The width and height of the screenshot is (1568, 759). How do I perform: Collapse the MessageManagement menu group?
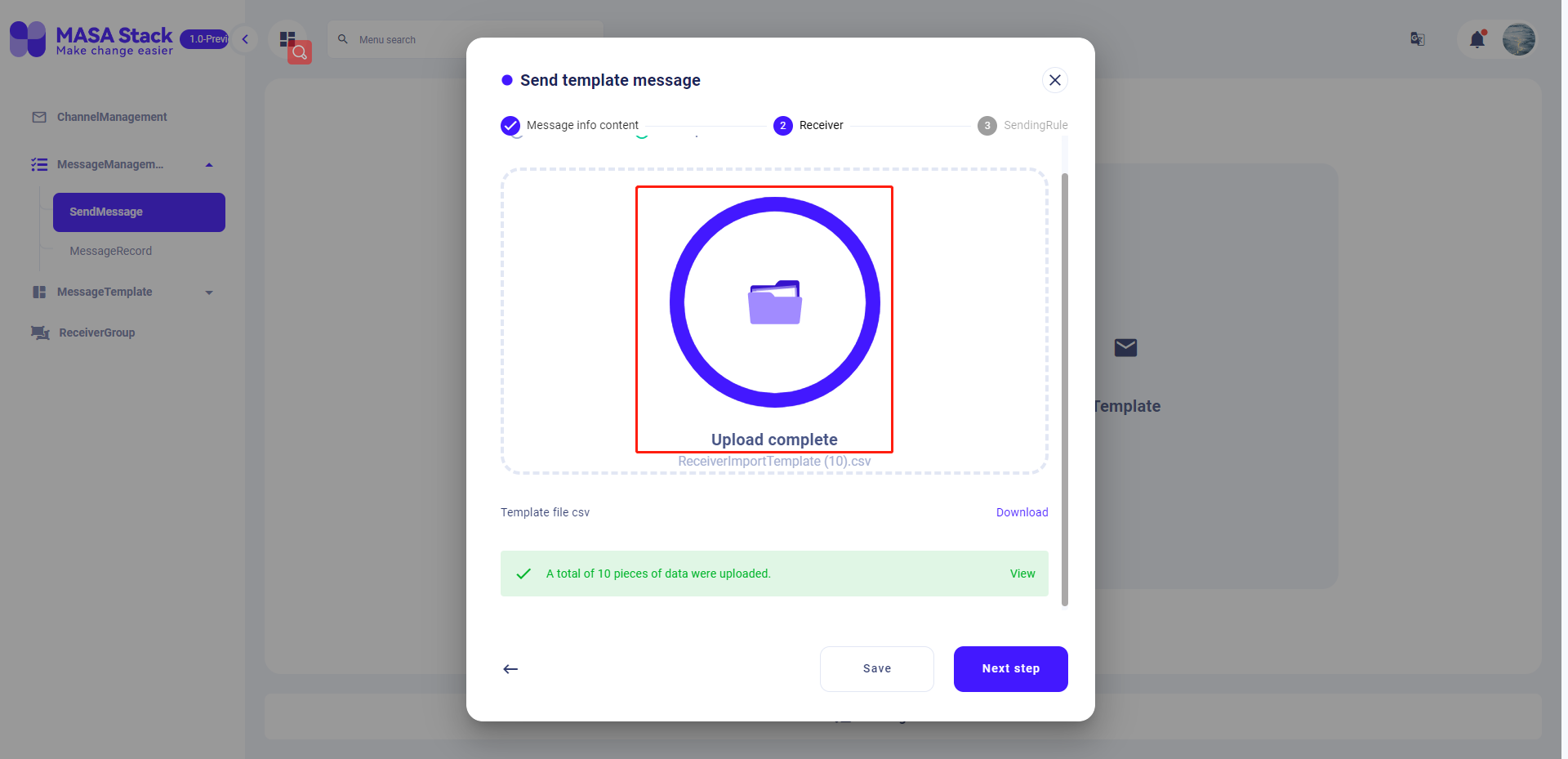point(209,165)
